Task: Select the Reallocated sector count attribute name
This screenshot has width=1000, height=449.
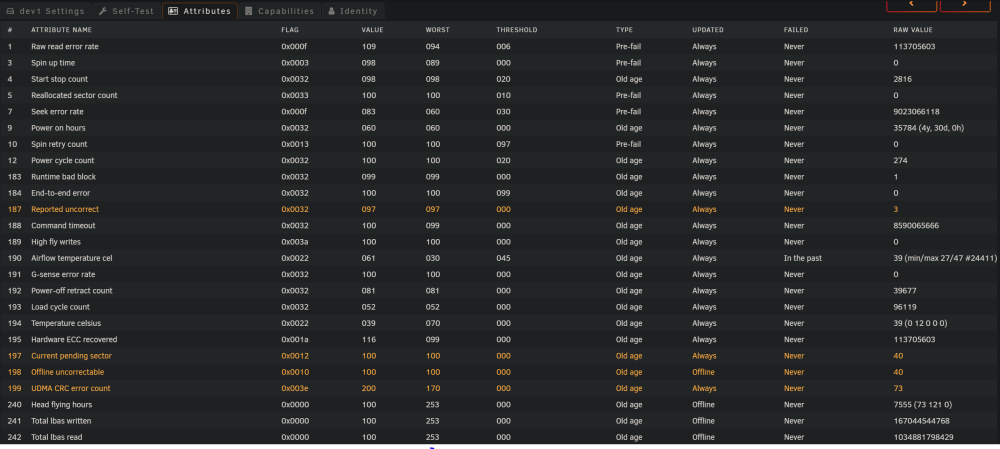Action: pos(74,96)
